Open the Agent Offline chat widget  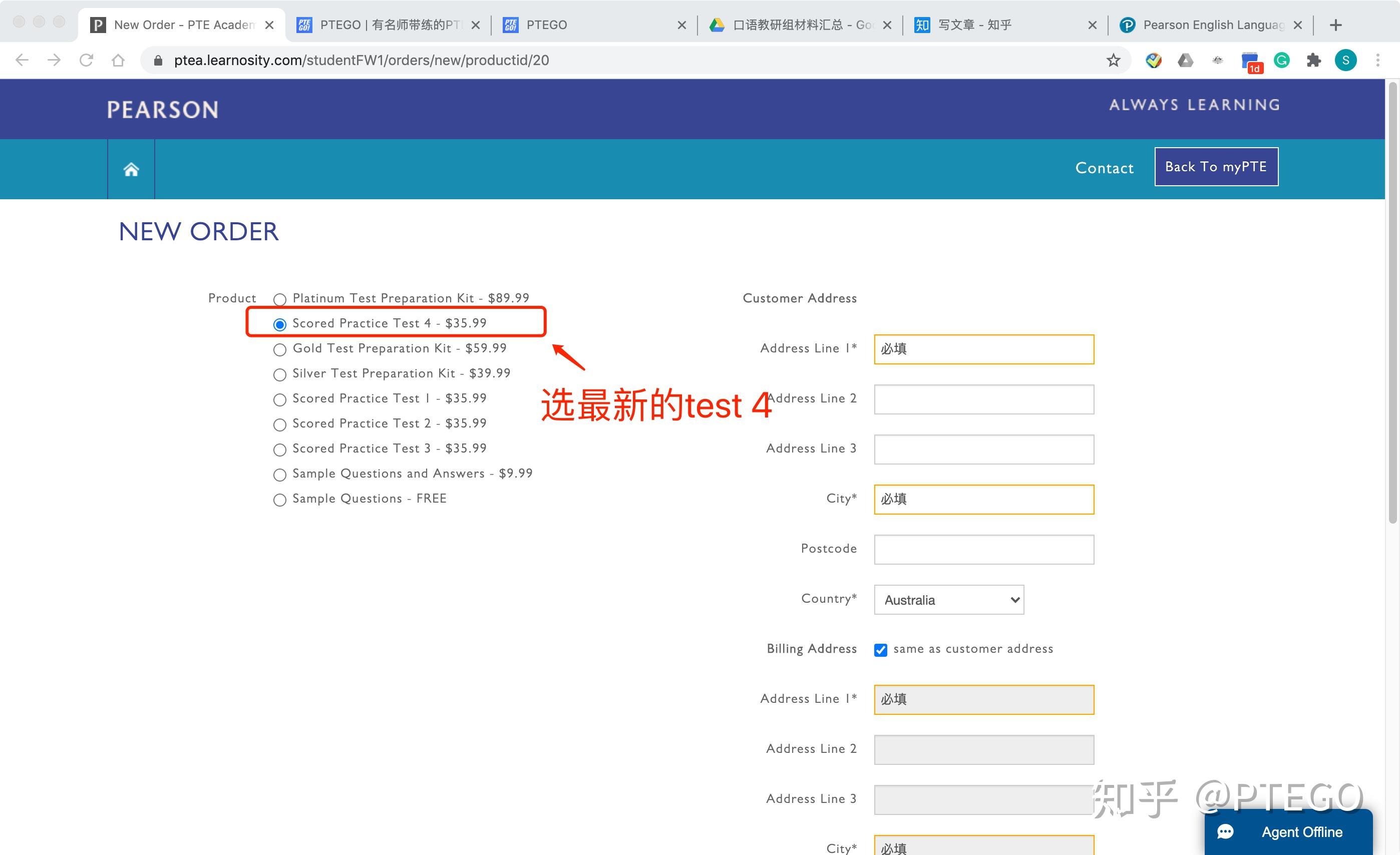pyautogui.click(x=1288, y=831)
